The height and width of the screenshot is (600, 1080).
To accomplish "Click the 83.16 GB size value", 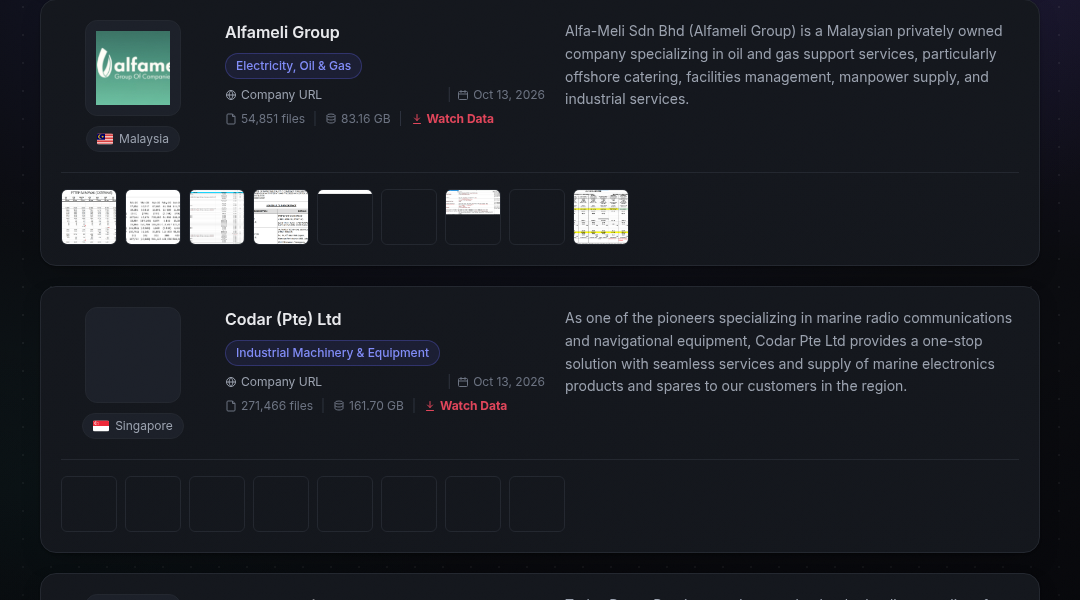I will (366, 119).
